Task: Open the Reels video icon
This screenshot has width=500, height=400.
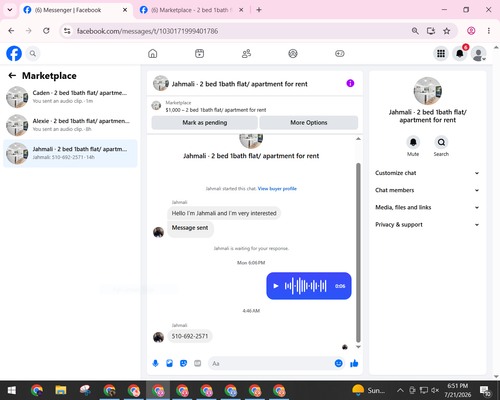Action: [x=199, y=53]
